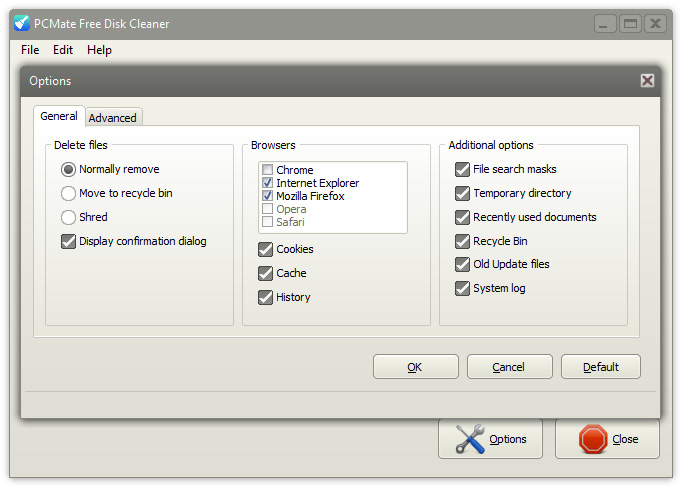Image resolution: width=682 pixels, height=487 pixels.
Task: Toggle the Mozilla Firefox checkbox
Action: coord(267,196)
